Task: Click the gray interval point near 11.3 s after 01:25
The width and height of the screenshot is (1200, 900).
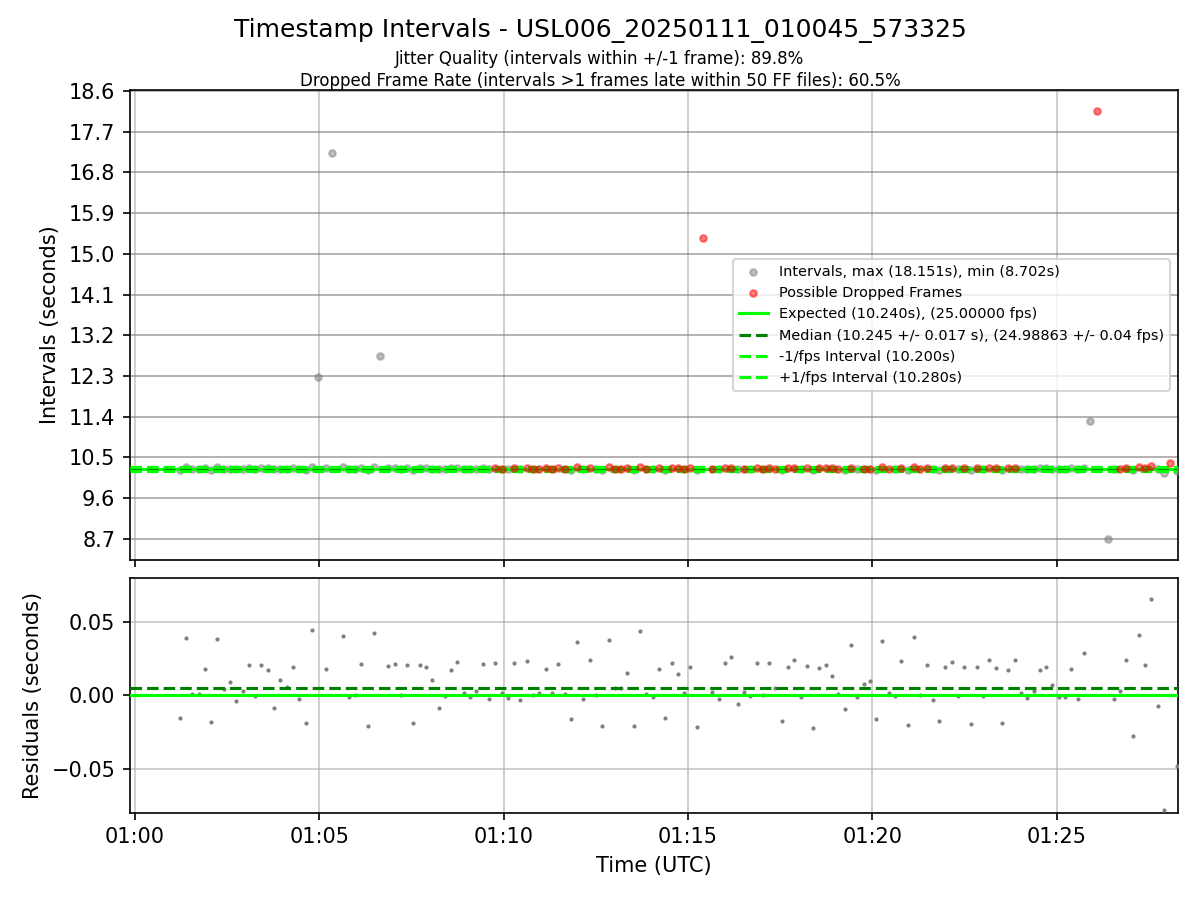Action: 1090,421
